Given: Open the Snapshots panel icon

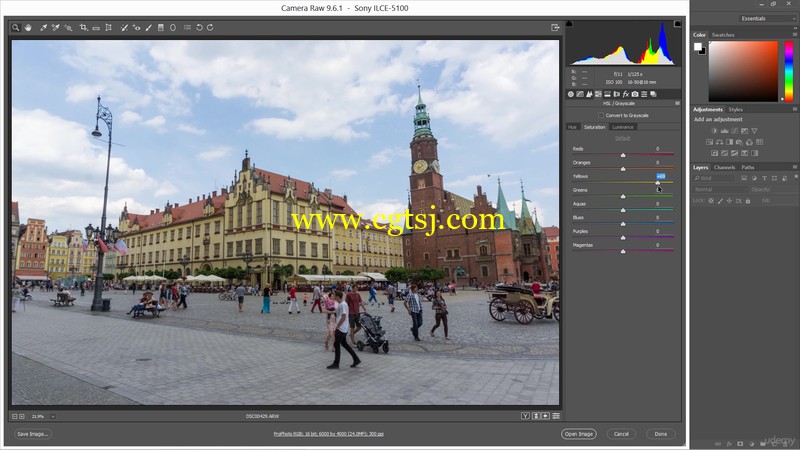Looking at the screenshot, I should click(653, 94).
